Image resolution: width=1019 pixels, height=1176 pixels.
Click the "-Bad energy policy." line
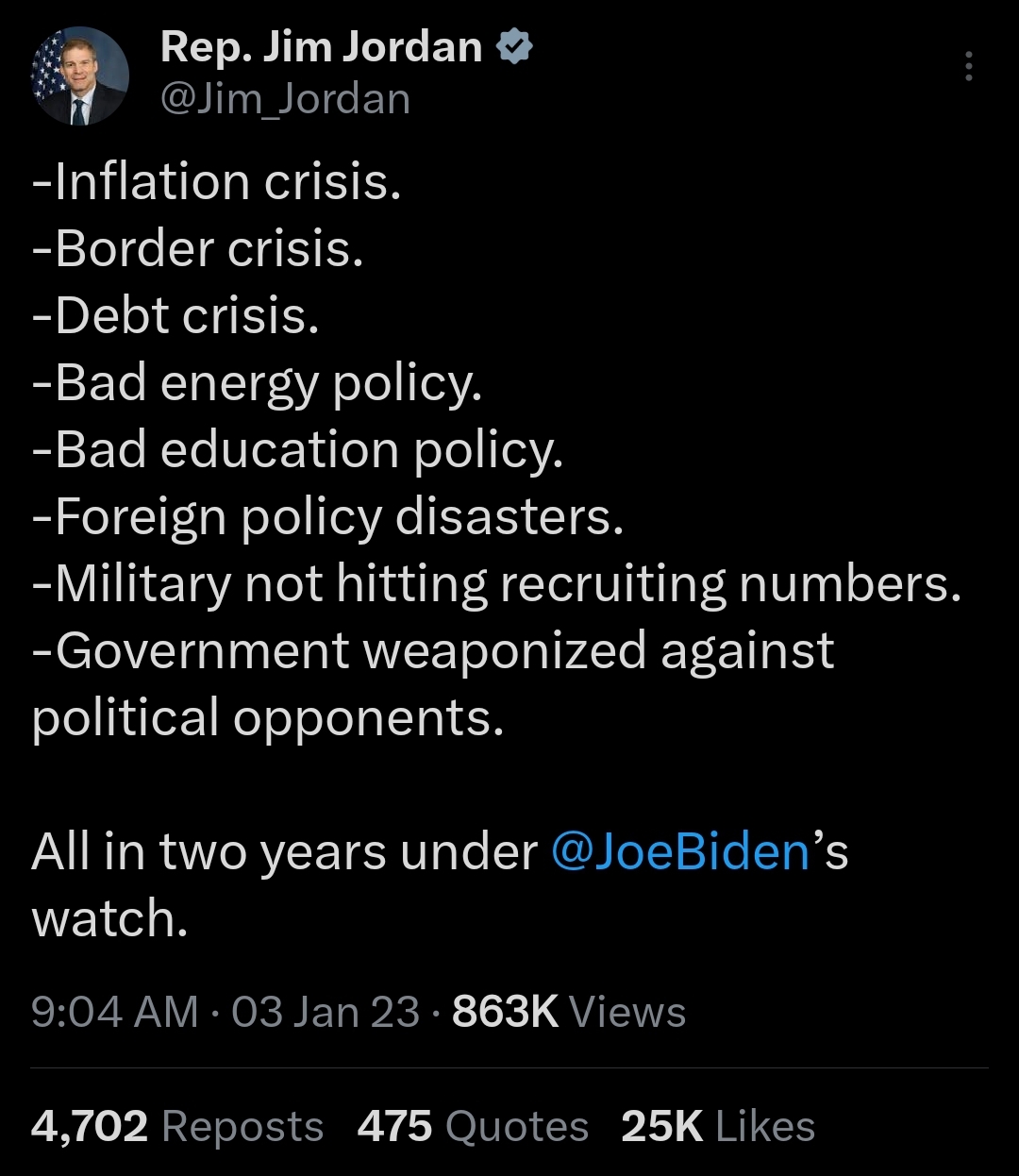[x=258, y=383]
